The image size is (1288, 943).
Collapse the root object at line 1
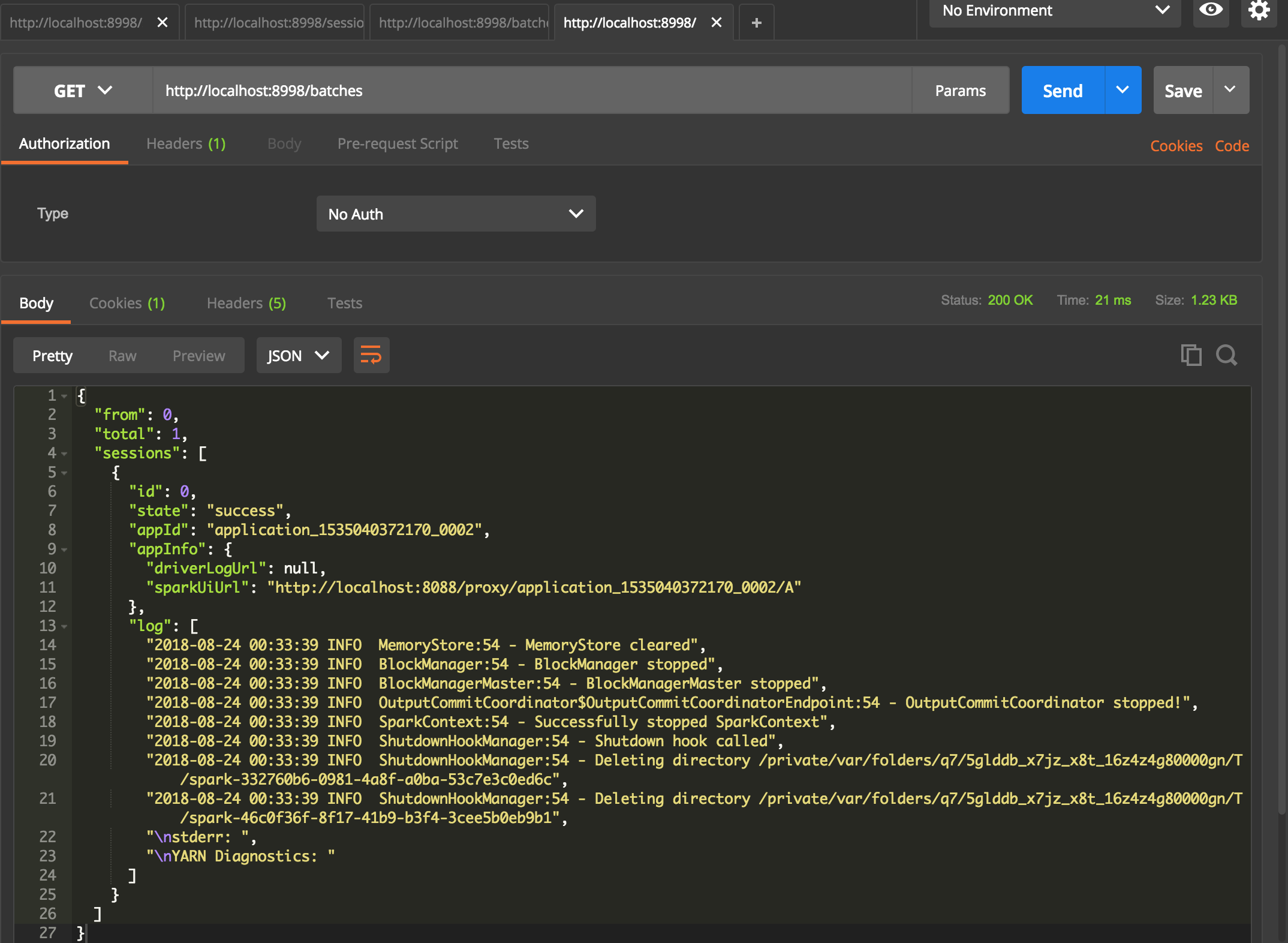[x=64, y=396]
